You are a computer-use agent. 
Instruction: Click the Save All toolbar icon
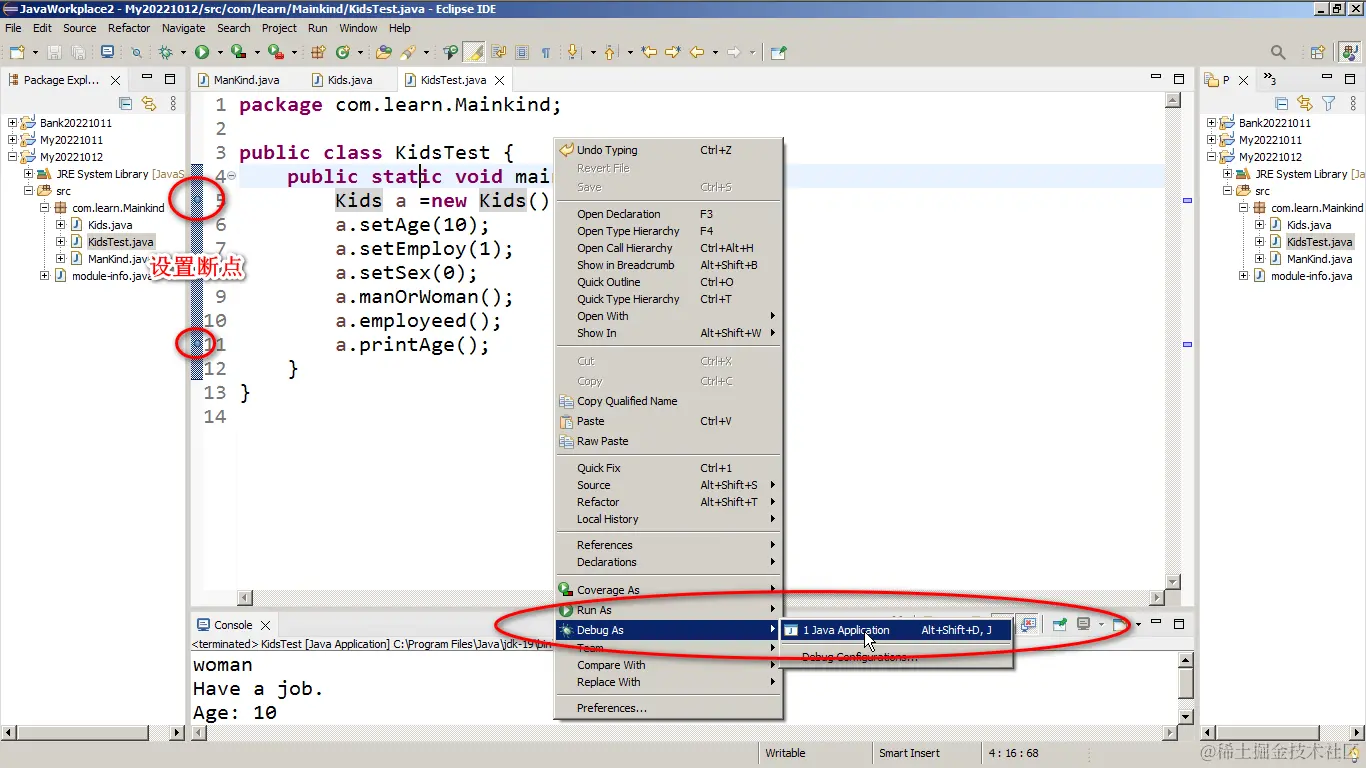pos(77,52)
